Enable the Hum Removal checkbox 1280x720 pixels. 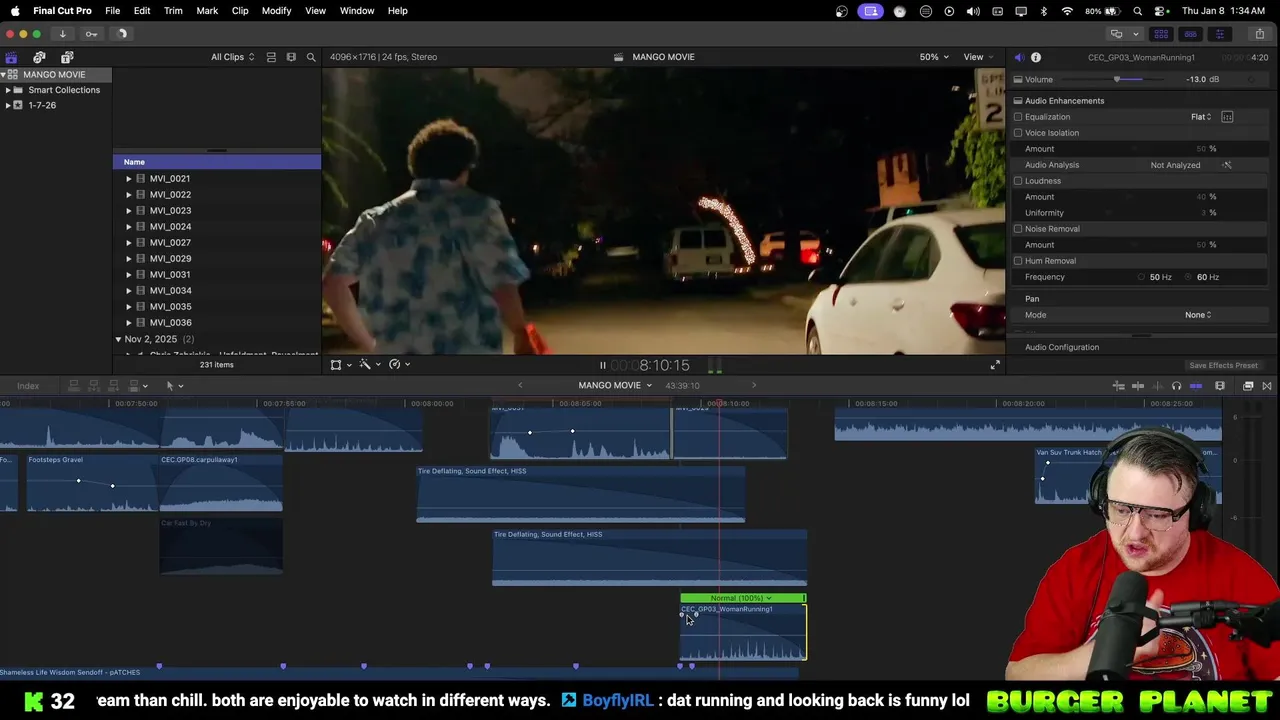coord(1018,261)
